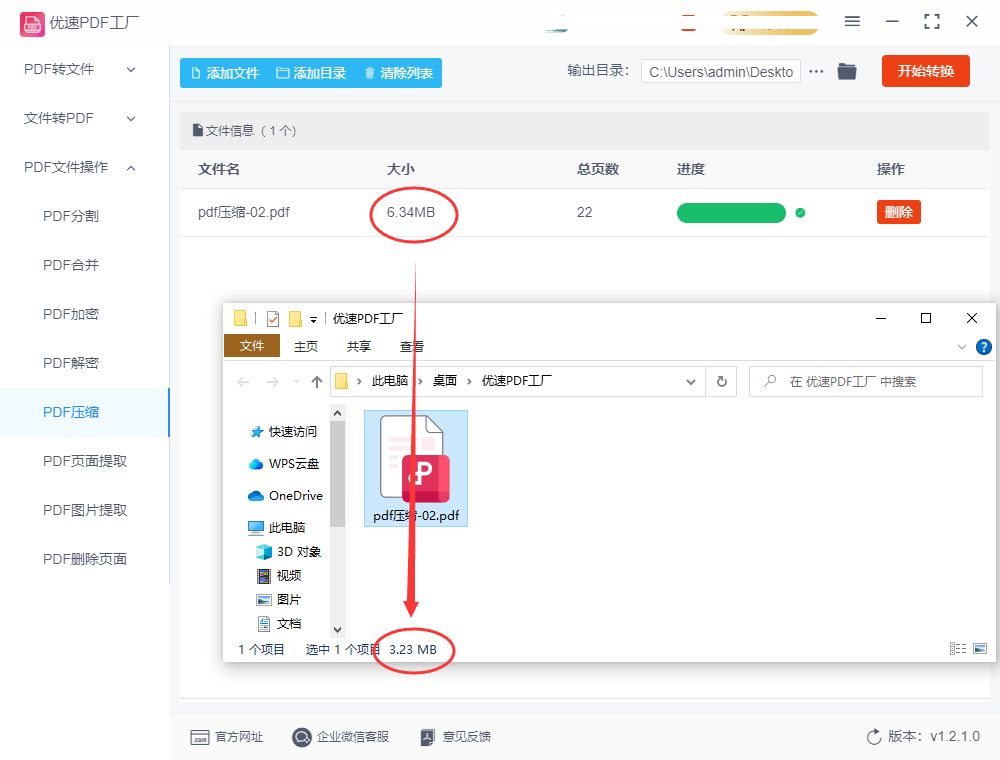The image size is (1000, 760).
Task: Select 文档 in the navigation pane
Action: pyautogui.click(x=279, y=624)
